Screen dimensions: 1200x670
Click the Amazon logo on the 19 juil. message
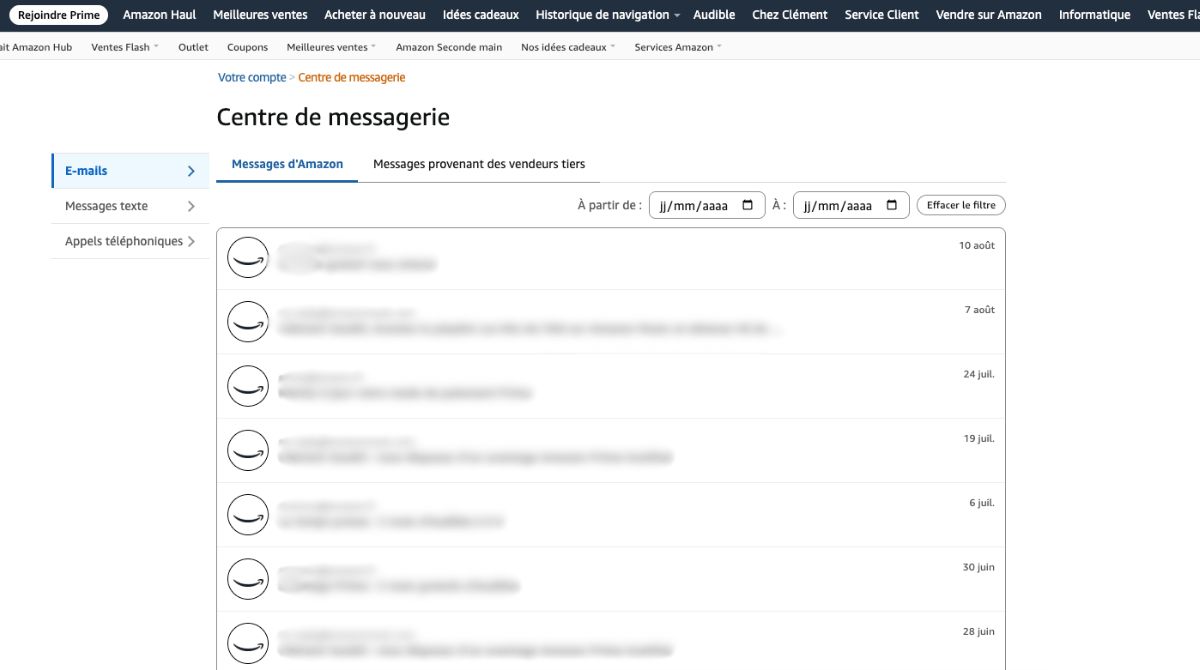(248, 450)
